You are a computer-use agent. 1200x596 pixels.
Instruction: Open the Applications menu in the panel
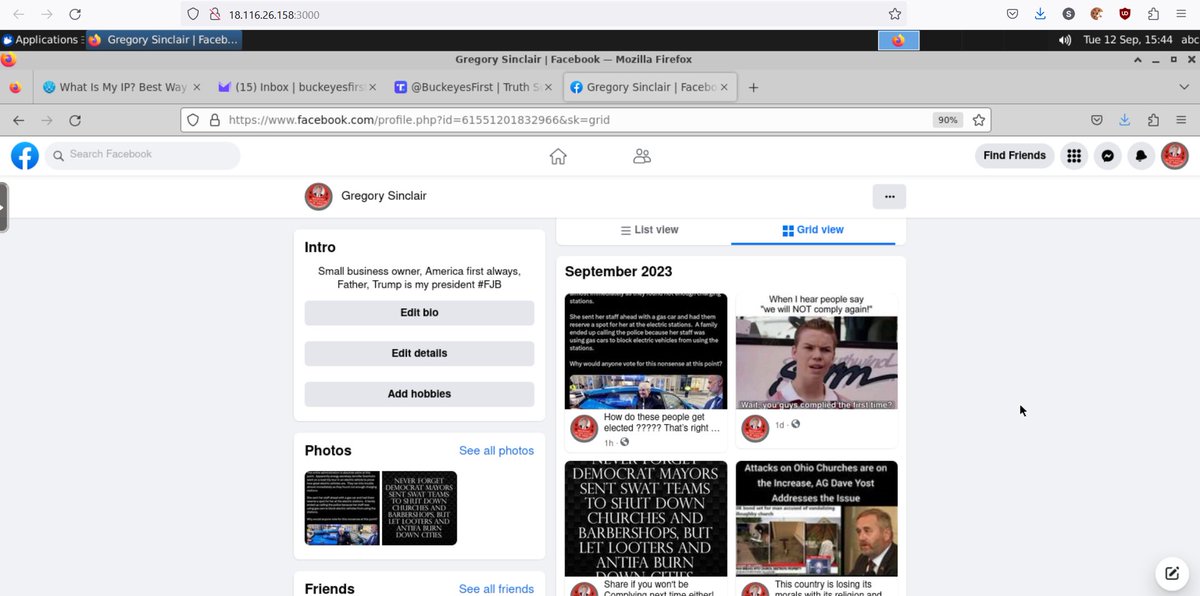pos(40,40)
